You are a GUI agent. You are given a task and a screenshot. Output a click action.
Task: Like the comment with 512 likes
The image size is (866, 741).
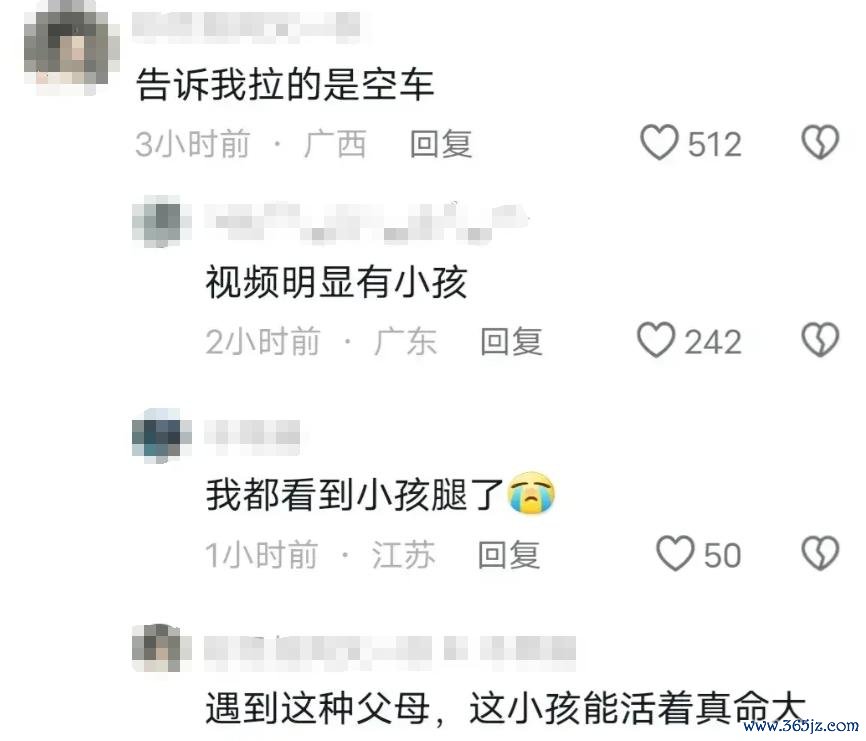coord(659,142)
